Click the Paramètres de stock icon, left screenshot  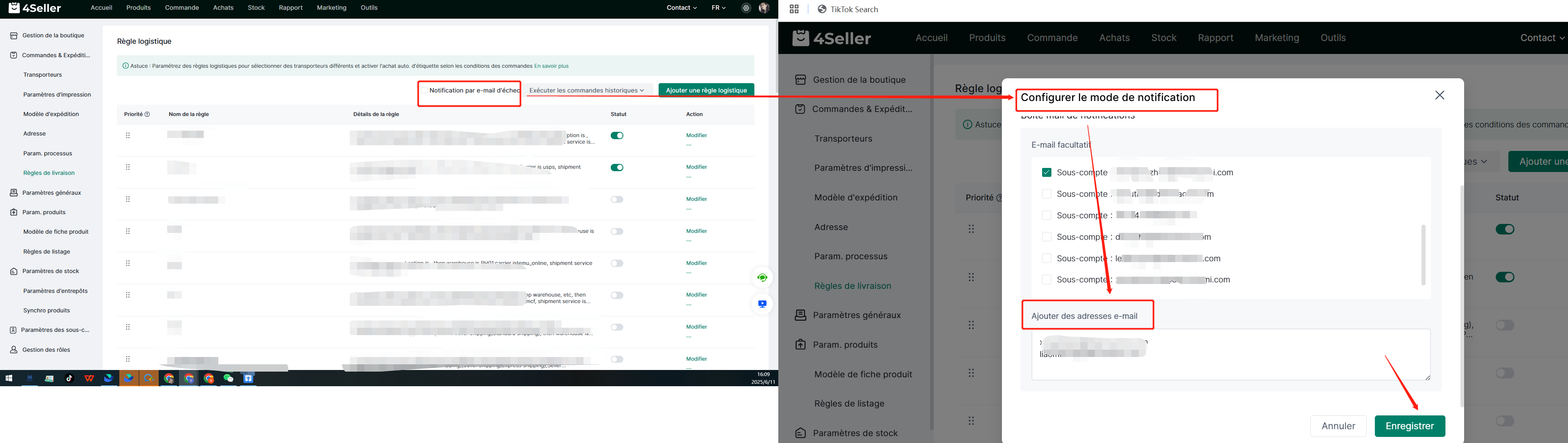[x=14, y=271]
